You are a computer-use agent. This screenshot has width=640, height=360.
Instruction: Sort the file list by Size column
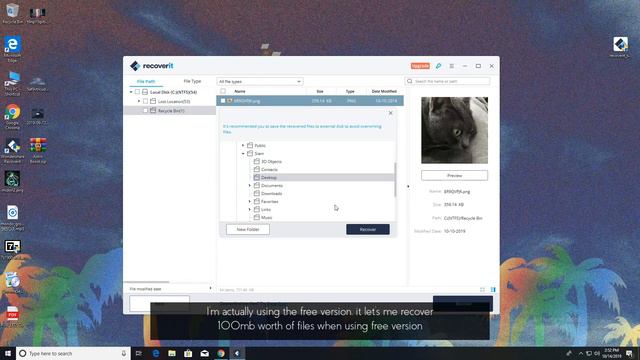[x=320, y=91]
